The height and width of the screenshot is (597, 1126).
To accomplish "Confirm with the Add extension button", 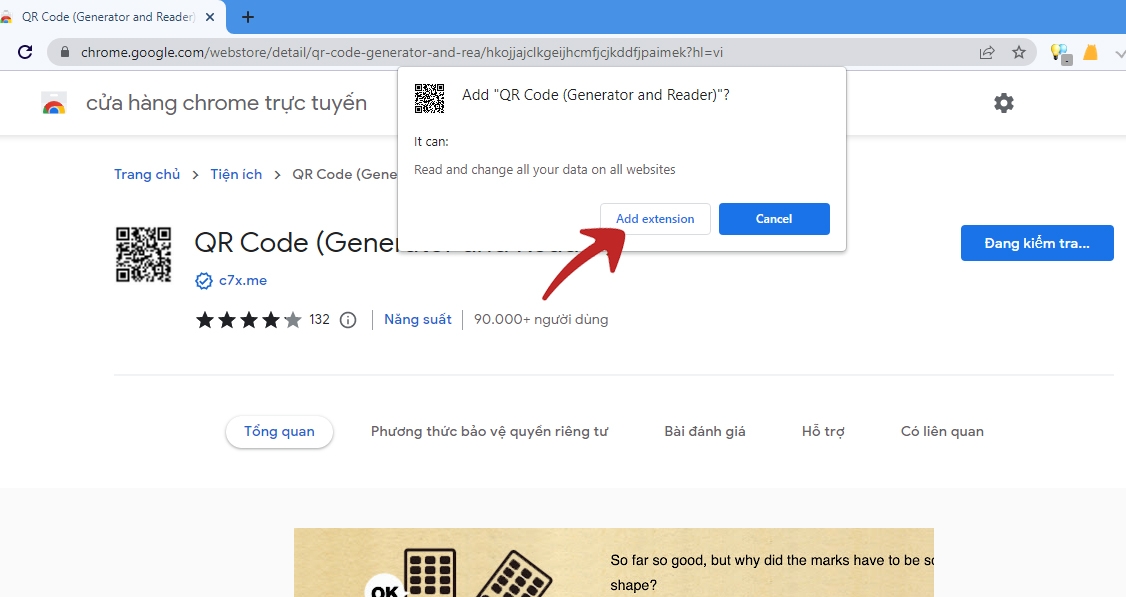I will pyautogui.click(x=655, y=218).
